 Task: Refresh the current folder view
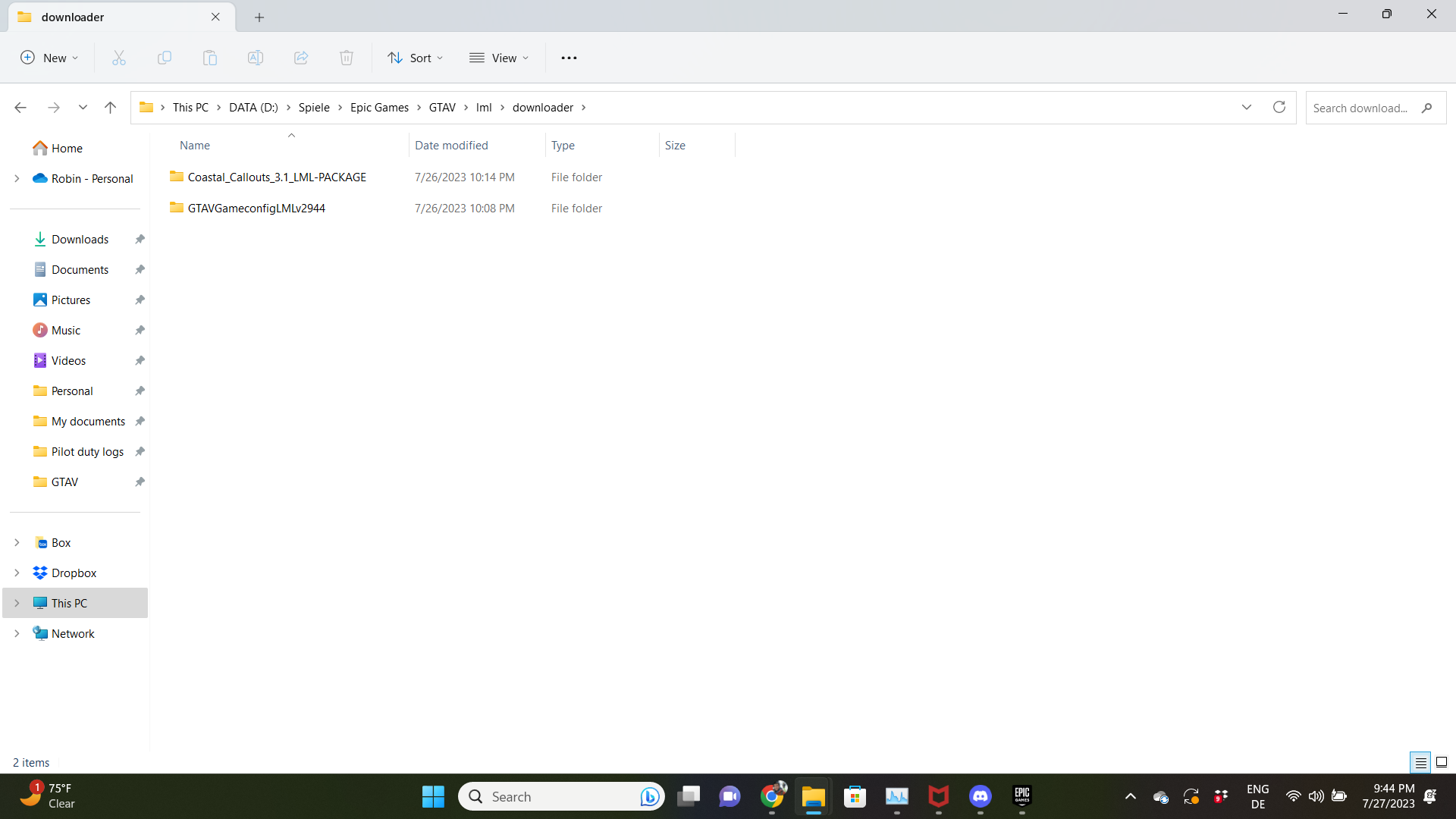[1279, 107]
